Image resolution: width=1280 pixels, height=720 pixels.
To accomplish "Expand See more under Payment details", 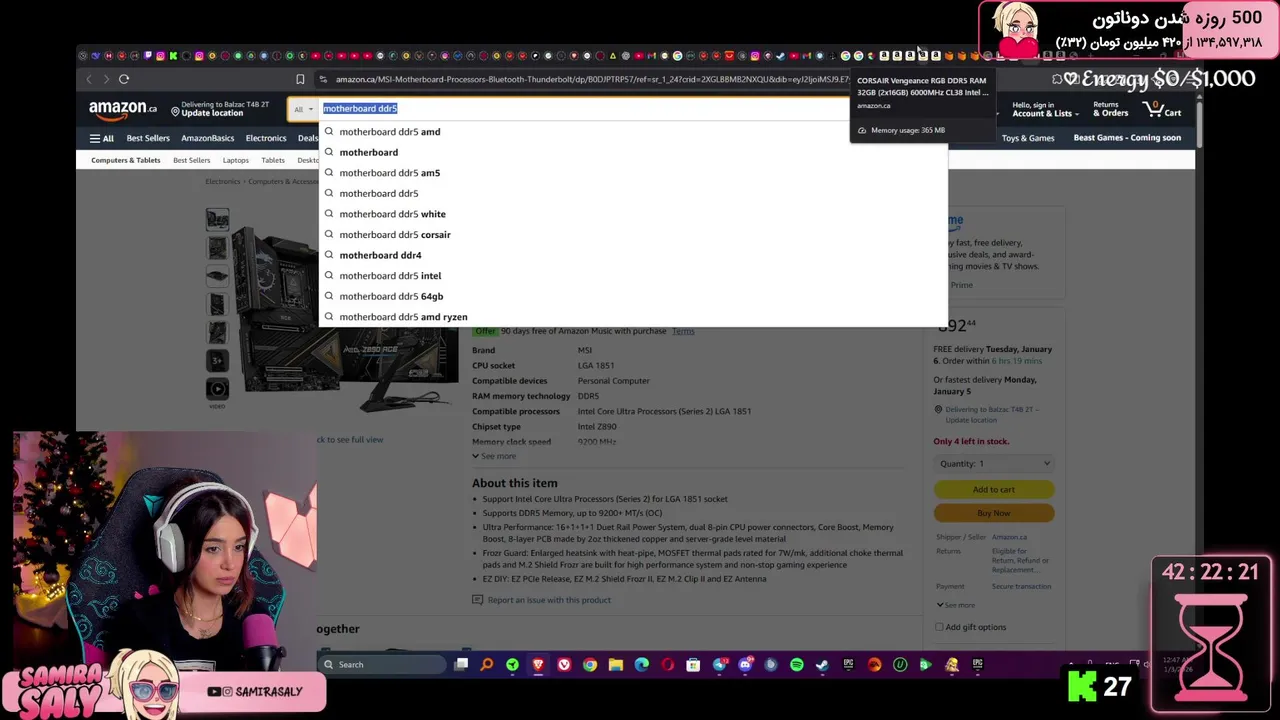I will pos(956,605).
